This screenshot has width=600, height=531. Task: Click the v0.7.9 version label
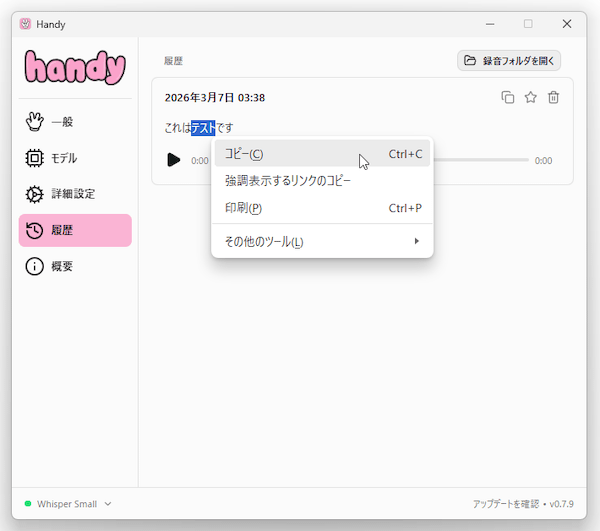point(561,504)
